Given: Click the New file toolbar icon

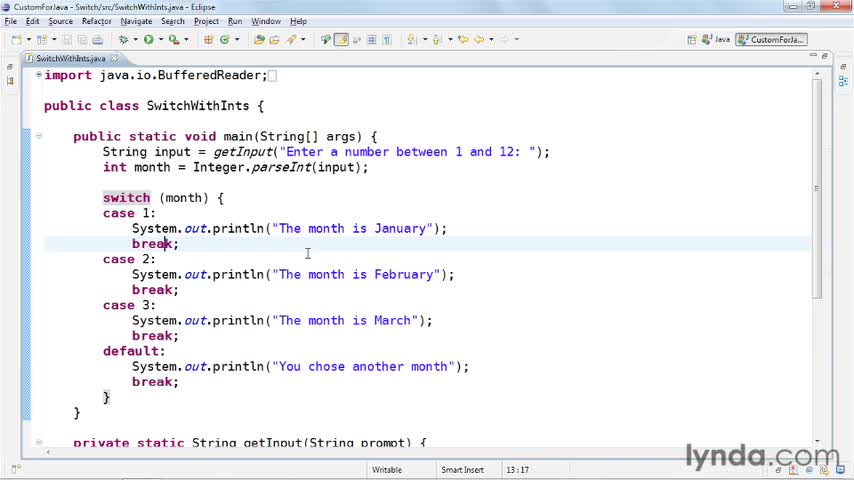Looking at the screenshot, I should 16,40.
